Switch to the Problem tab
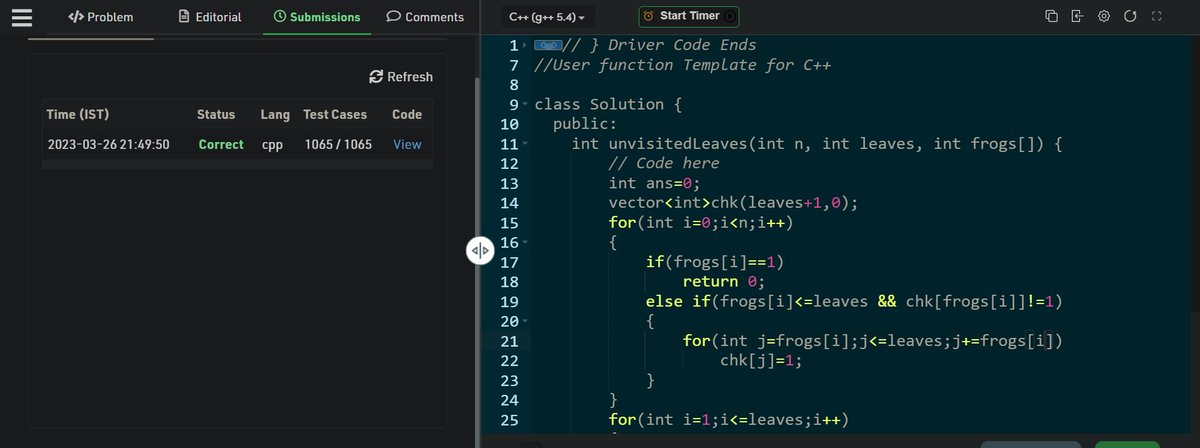Image resolution: width=1200 pixels, height=448 pixels. coord(100,17)
